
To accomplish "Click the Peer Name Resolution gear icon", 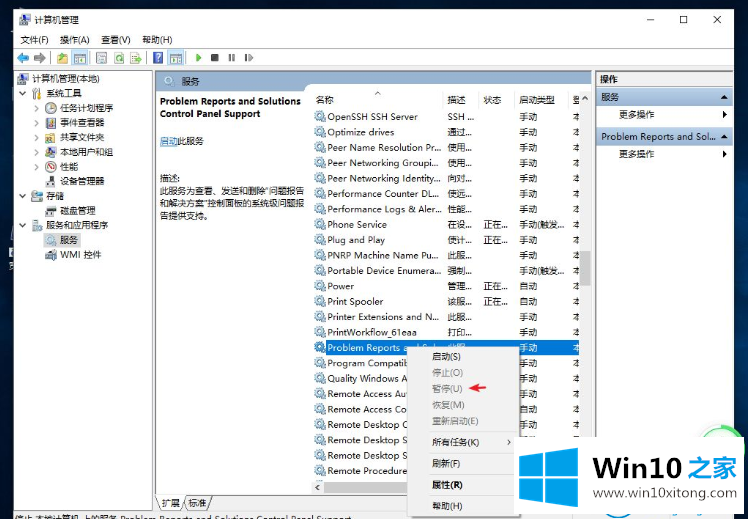I will (320, 147).
